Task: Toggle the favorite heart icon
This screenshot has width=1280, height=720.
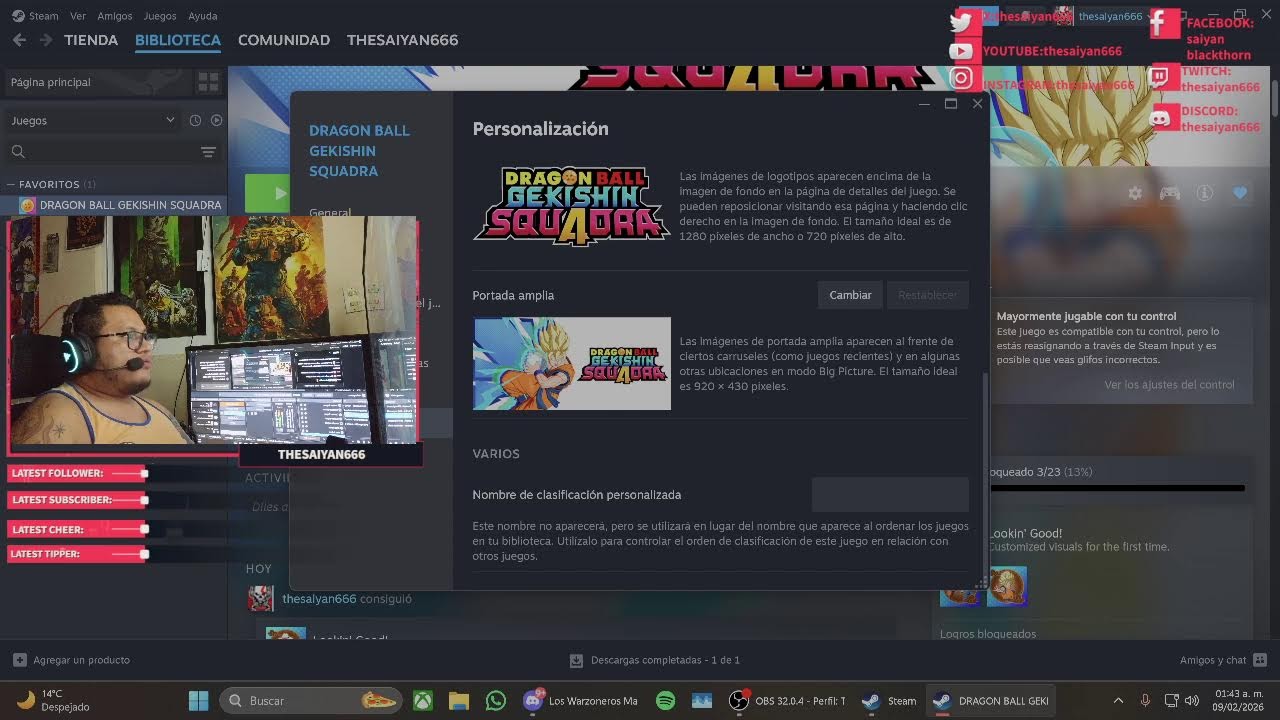Action: click(1240, 193)
